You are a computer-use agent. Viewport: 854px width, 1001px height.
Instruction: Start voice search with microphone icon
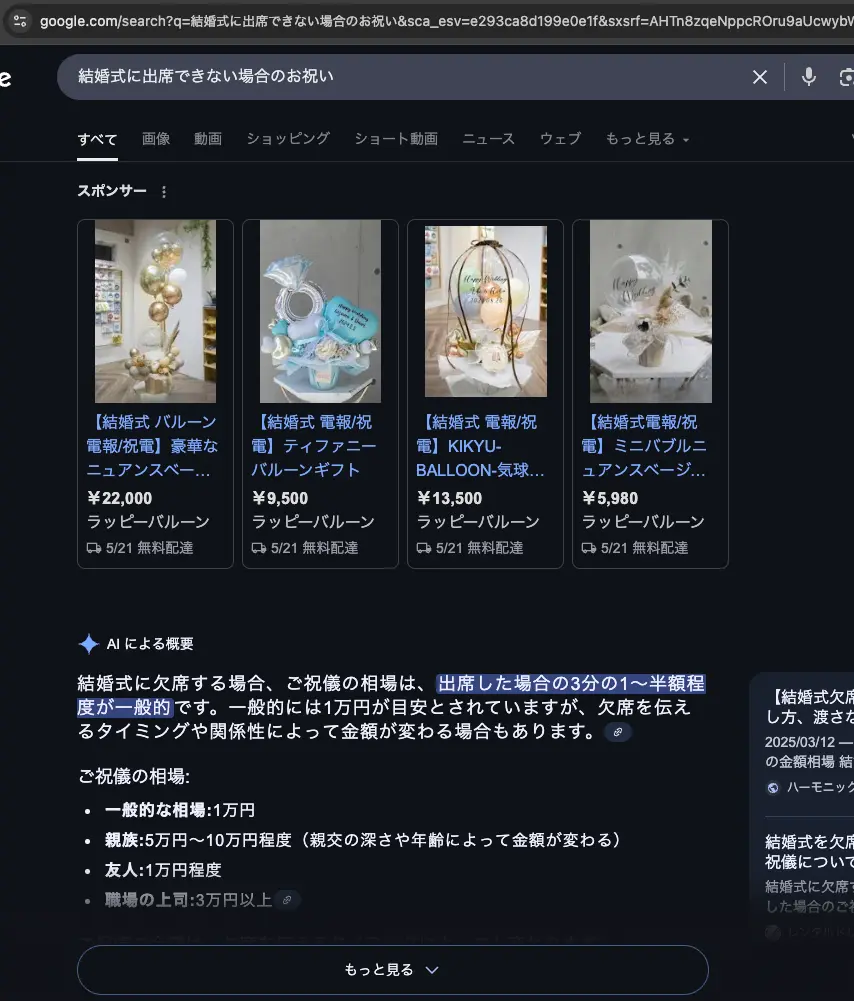point(808,77)
